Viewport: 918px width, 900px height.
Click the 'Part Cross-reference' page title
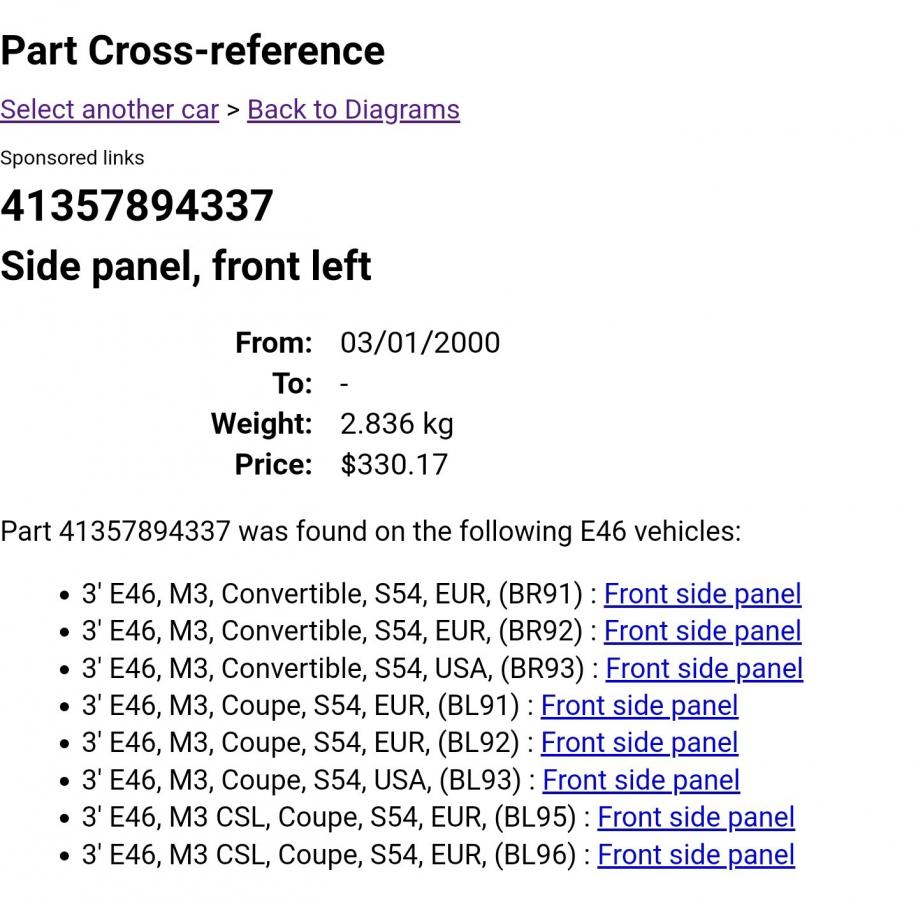tap(192, 50)
